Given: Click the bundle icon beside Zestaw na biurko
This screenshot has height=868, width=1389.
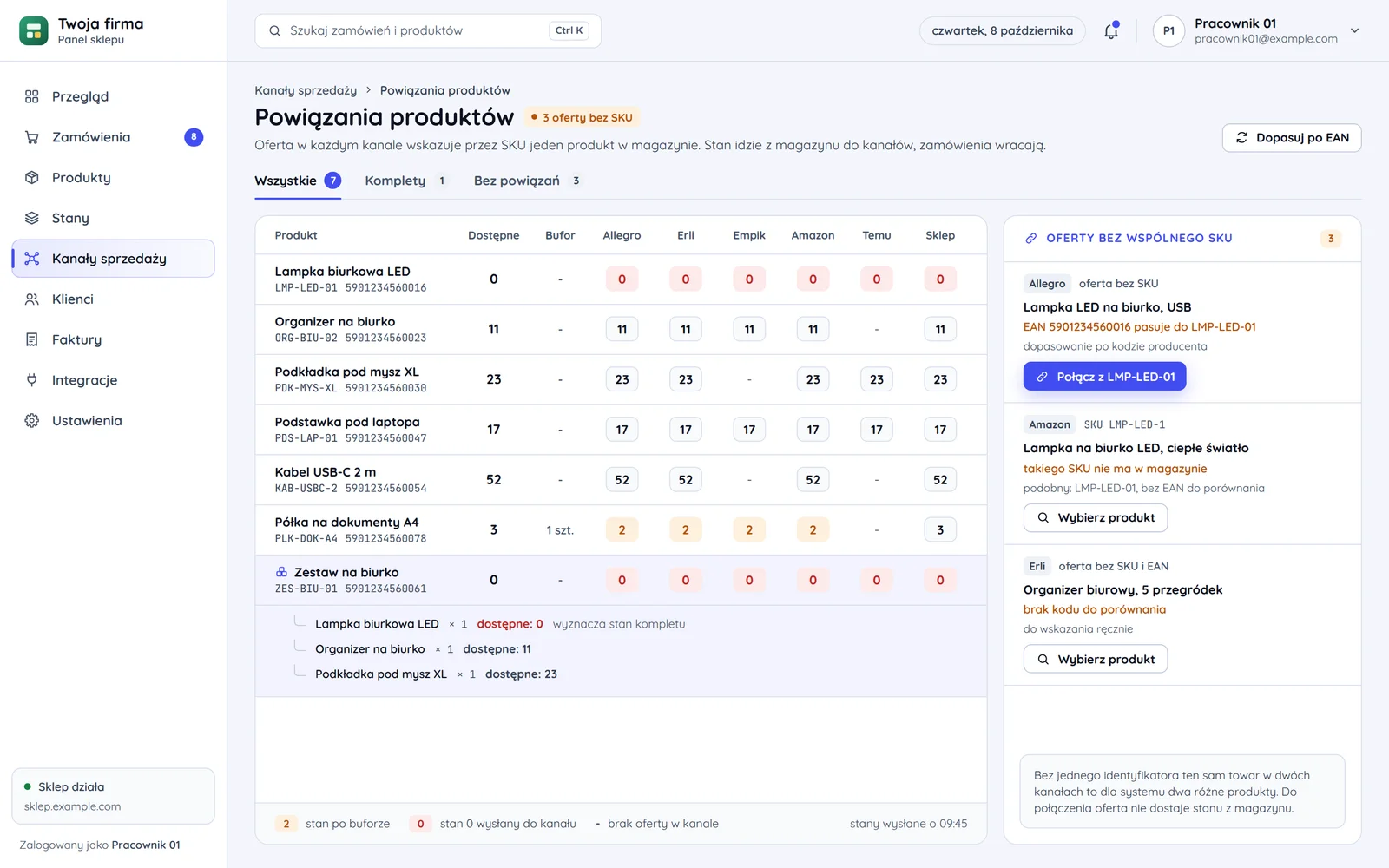Looking at the screenshot, I should 281,572.
